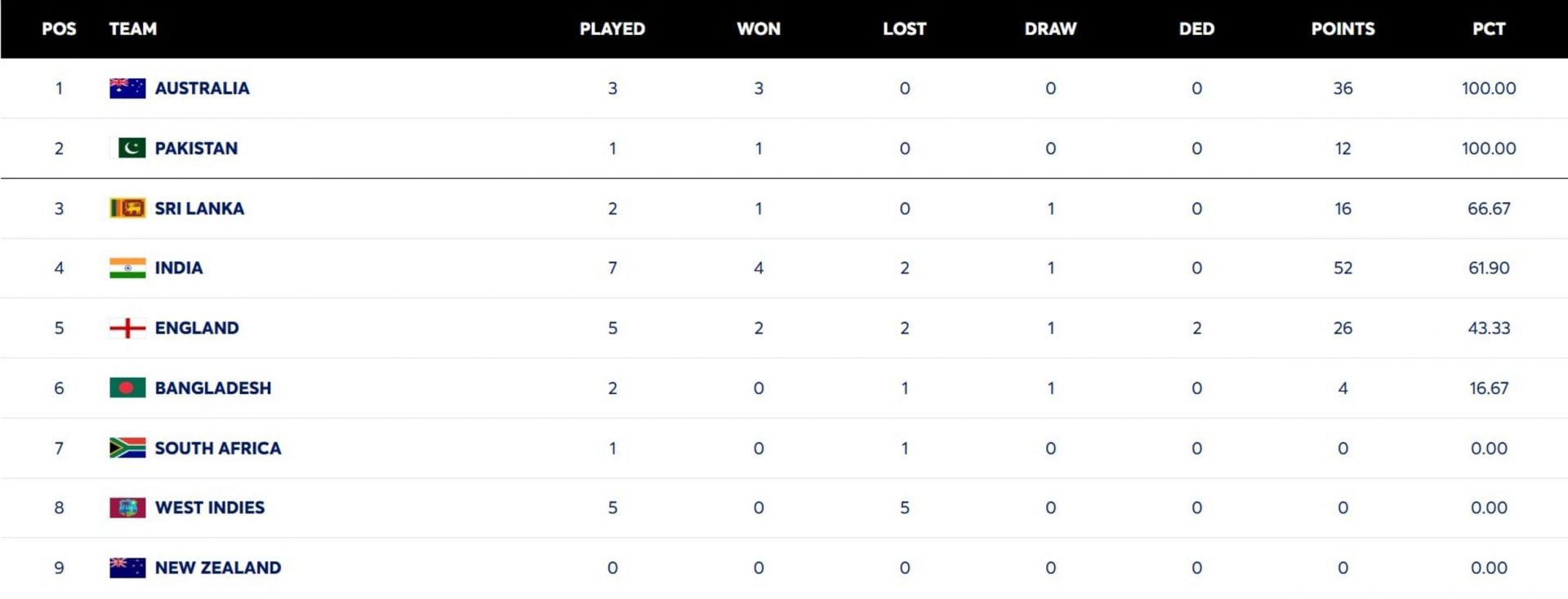The width and height of the screenshot is (1568, 599).
Task: Click the PLAYED column header
Action: click(612, 29)
